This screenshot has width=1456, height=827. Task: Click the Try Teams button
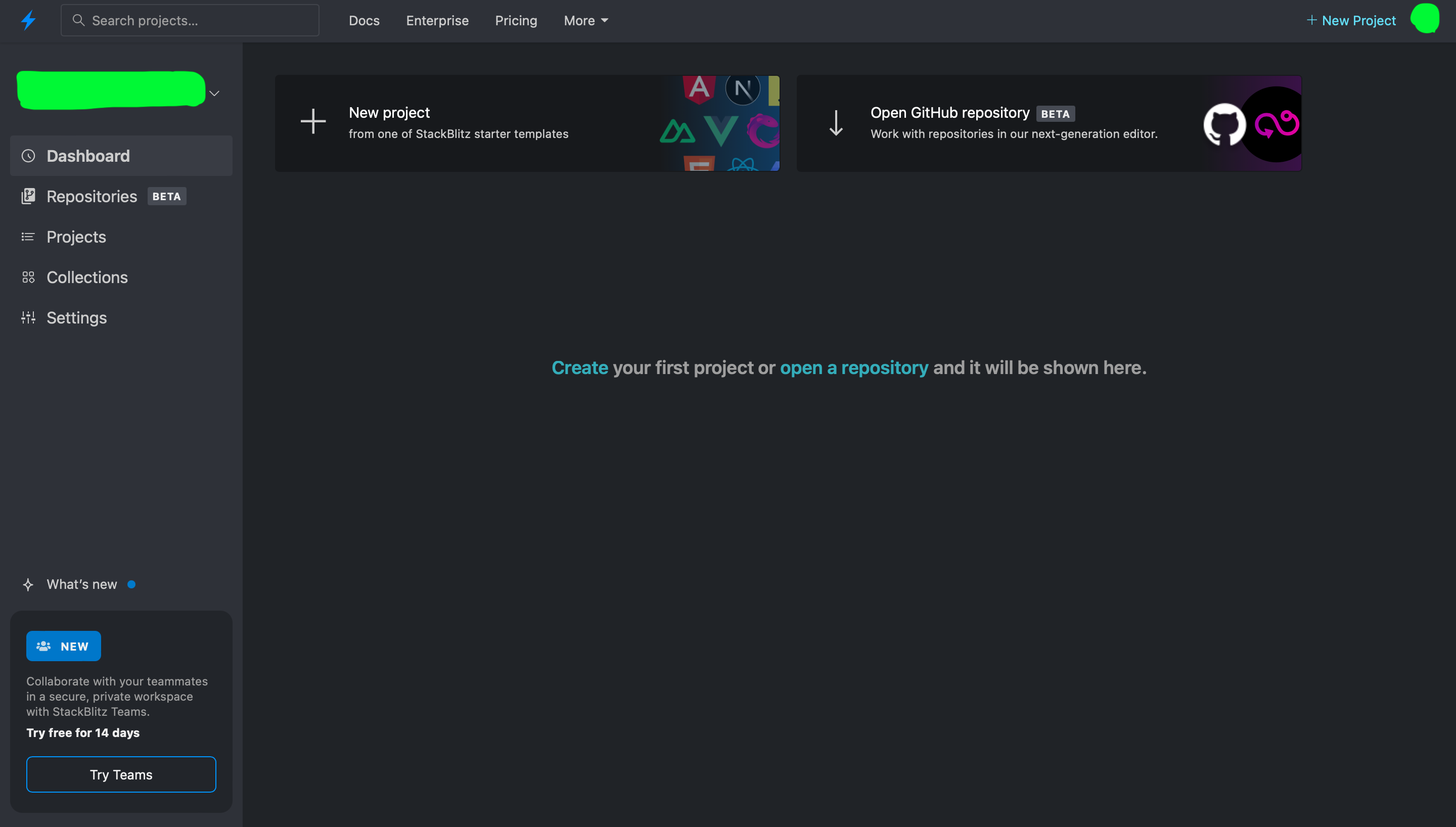121,774
